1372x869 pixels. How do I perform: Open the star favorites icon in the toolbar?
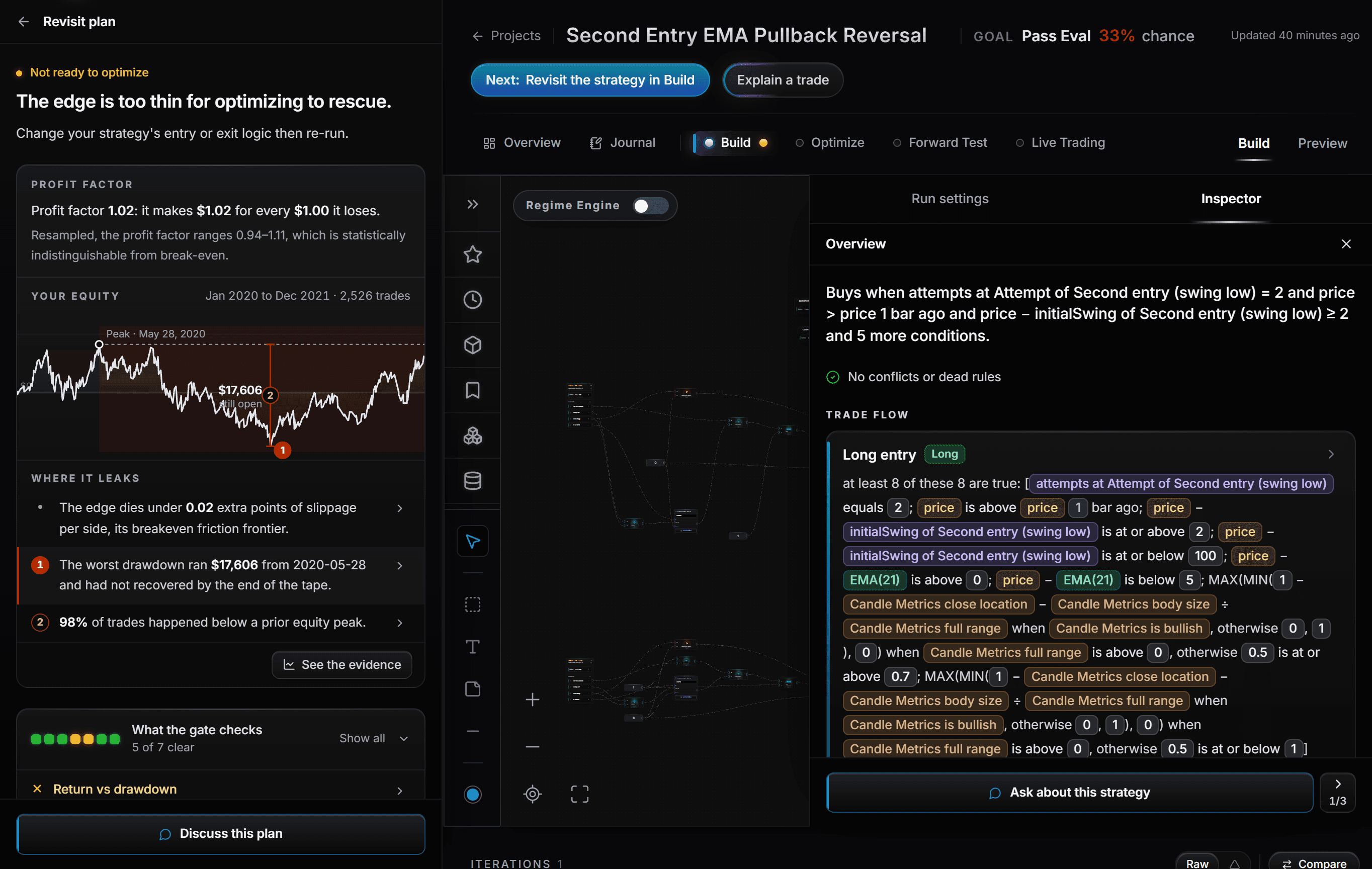pyautogui.click(x=472, y=254)
